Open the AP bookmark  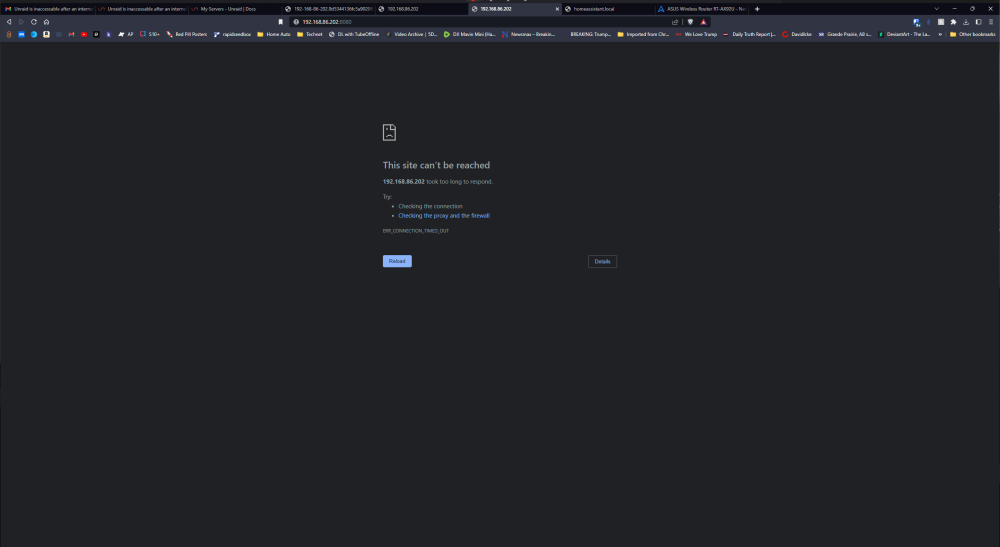coord(126,34)
